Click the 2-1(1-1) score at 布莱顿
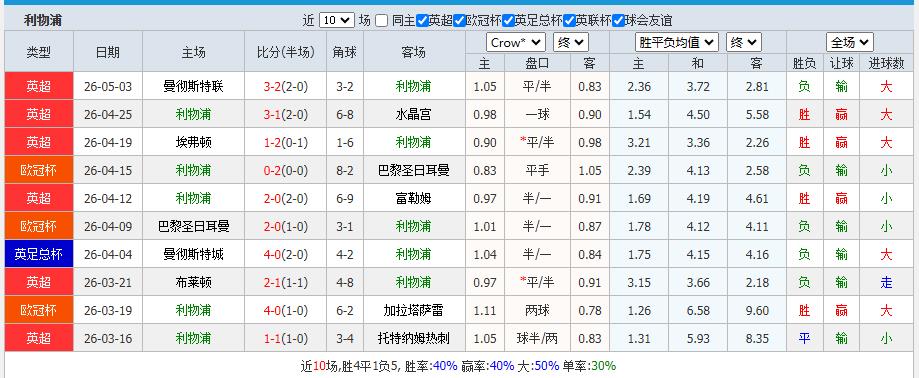This screenshot has height=378, width=919. click(286, 282)
